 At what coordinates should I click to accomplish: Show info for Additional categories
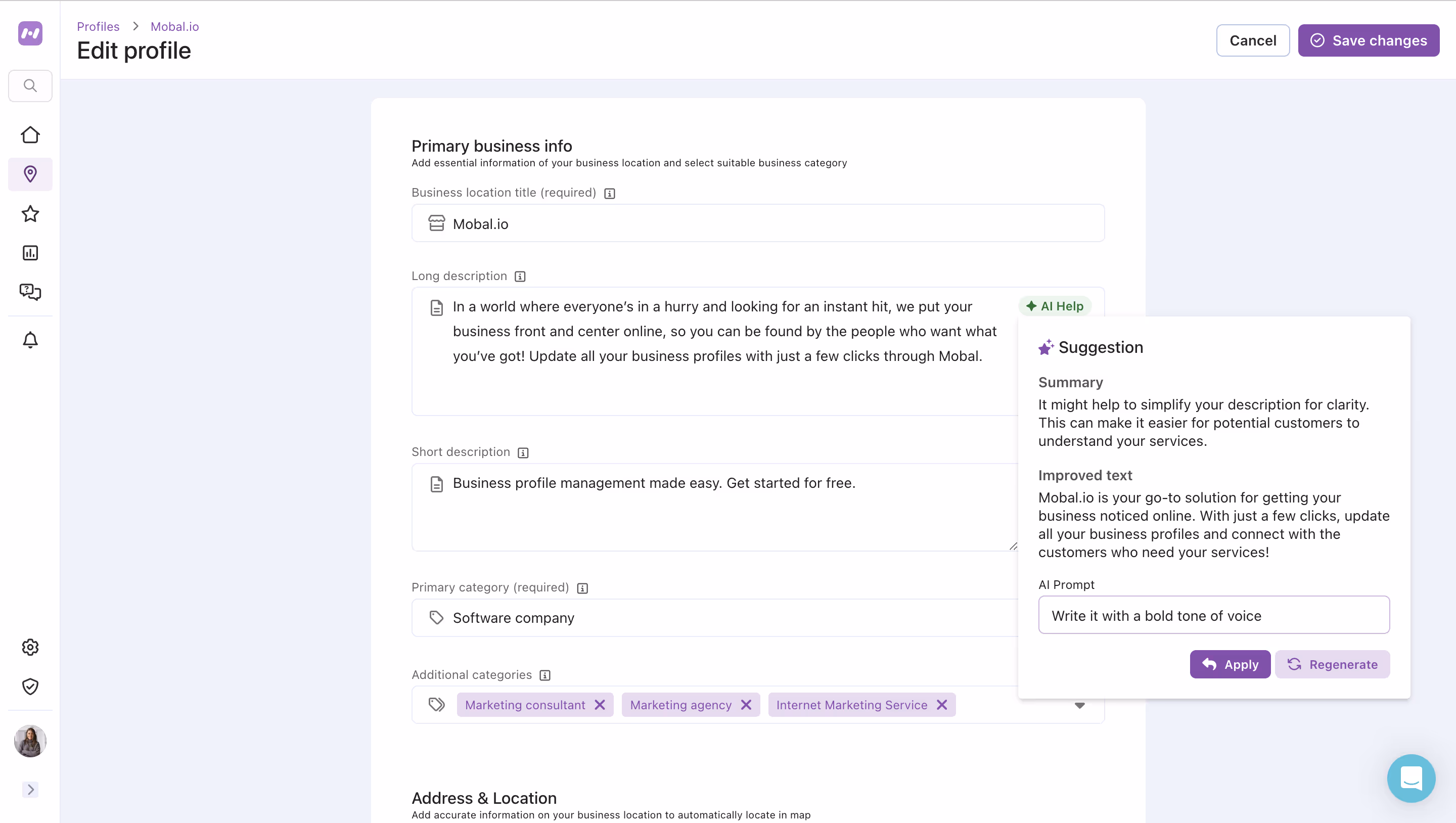coord(545,675)
